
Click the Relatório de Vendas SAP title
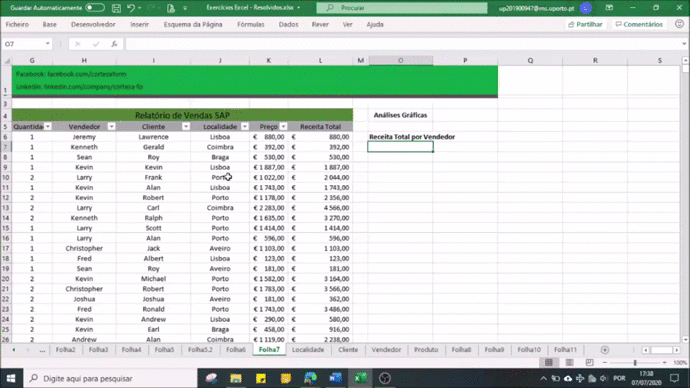[x=182, y=115]
